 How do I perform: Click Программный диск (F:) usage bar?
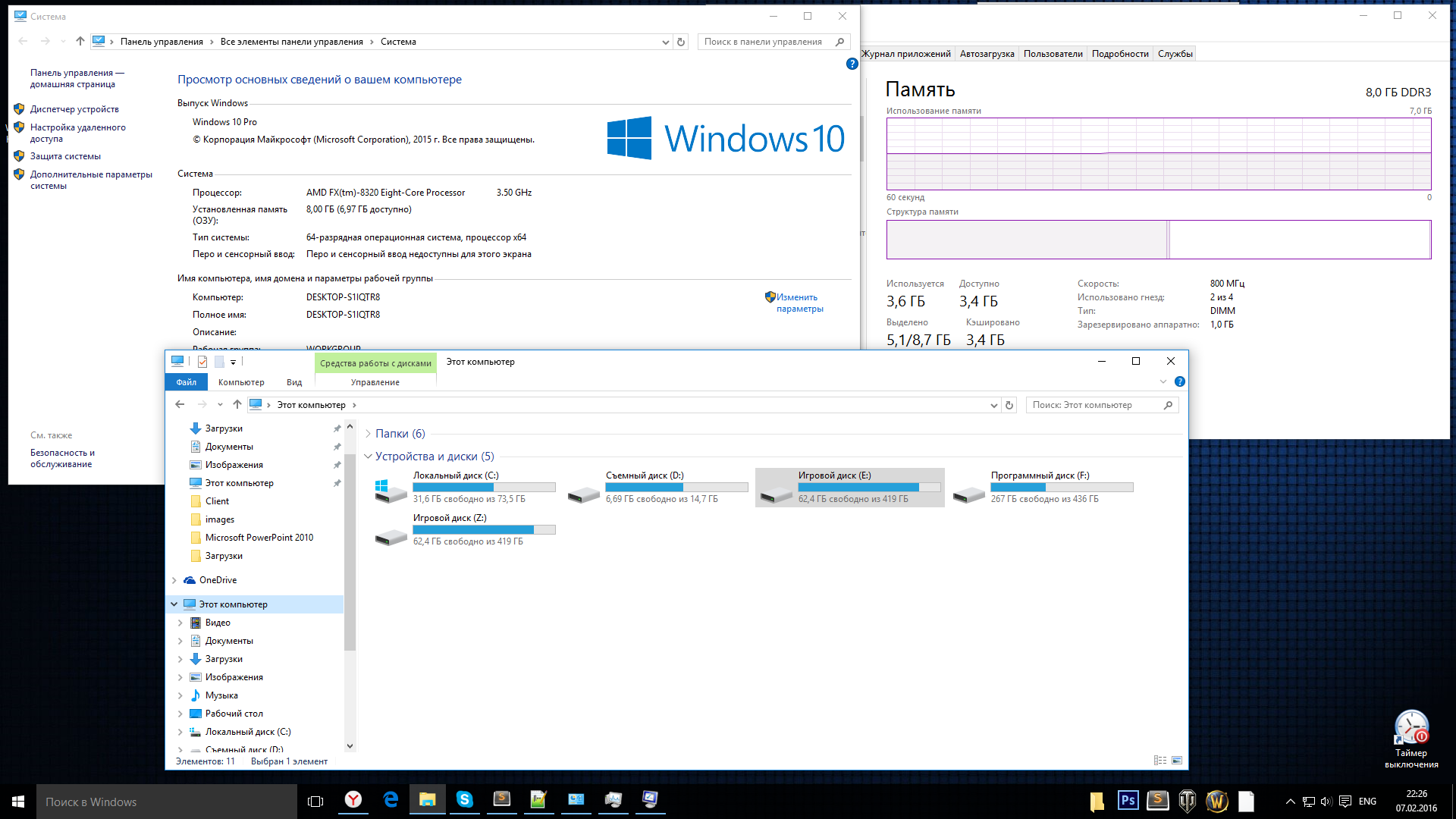(x=1062, y=488)
